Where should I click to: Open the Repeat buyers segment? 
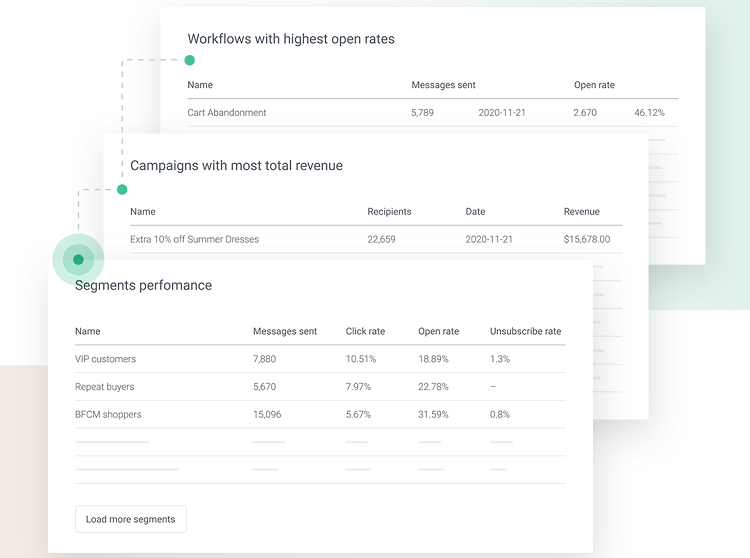point(320,387)
